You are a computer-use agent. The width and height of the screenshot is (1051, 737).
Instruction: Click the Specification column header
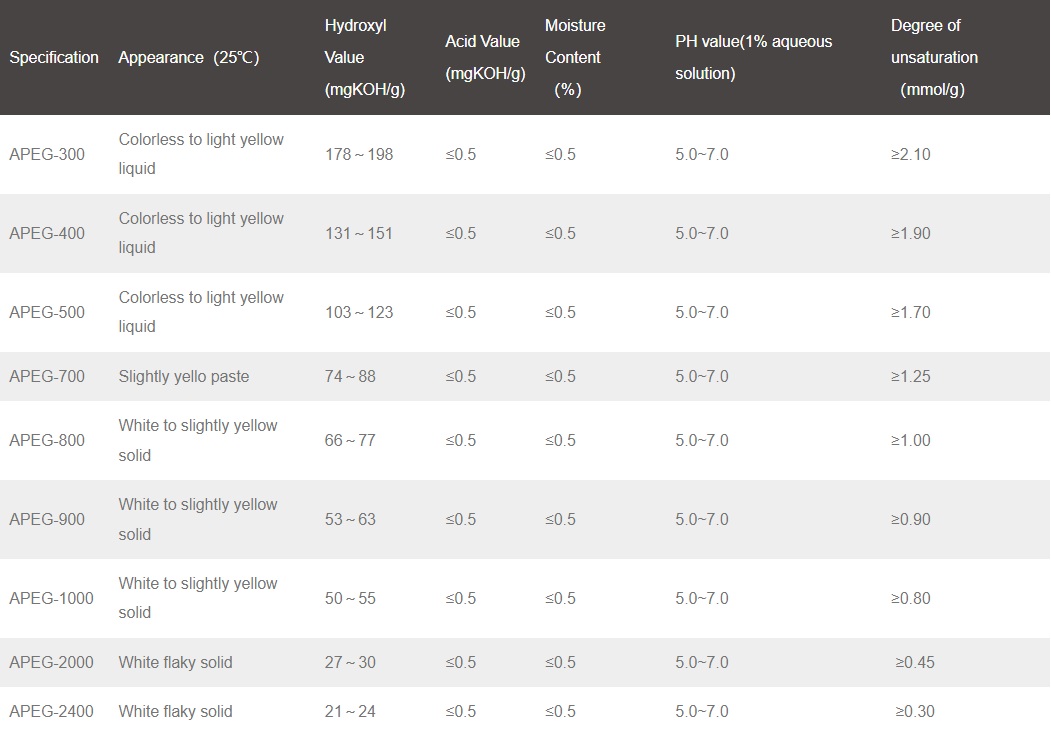(54, 58)
